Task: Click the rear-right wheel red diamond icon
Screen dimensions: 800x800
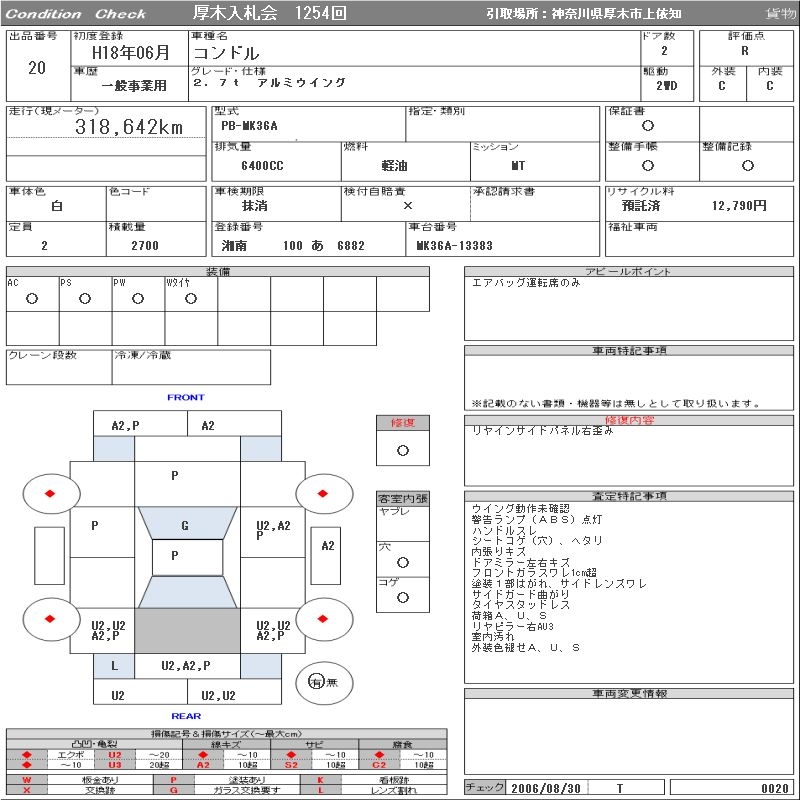Action: [x=323, y=619]
